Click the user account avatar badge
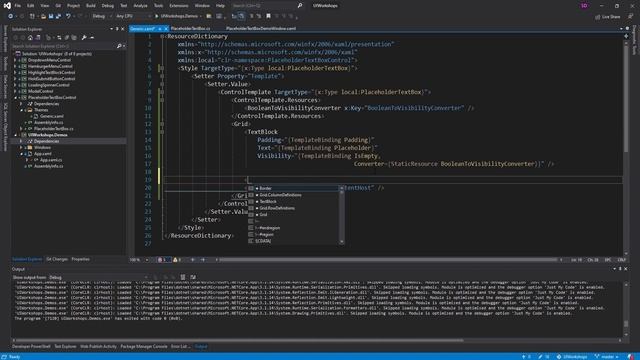 tap(584, 6)
